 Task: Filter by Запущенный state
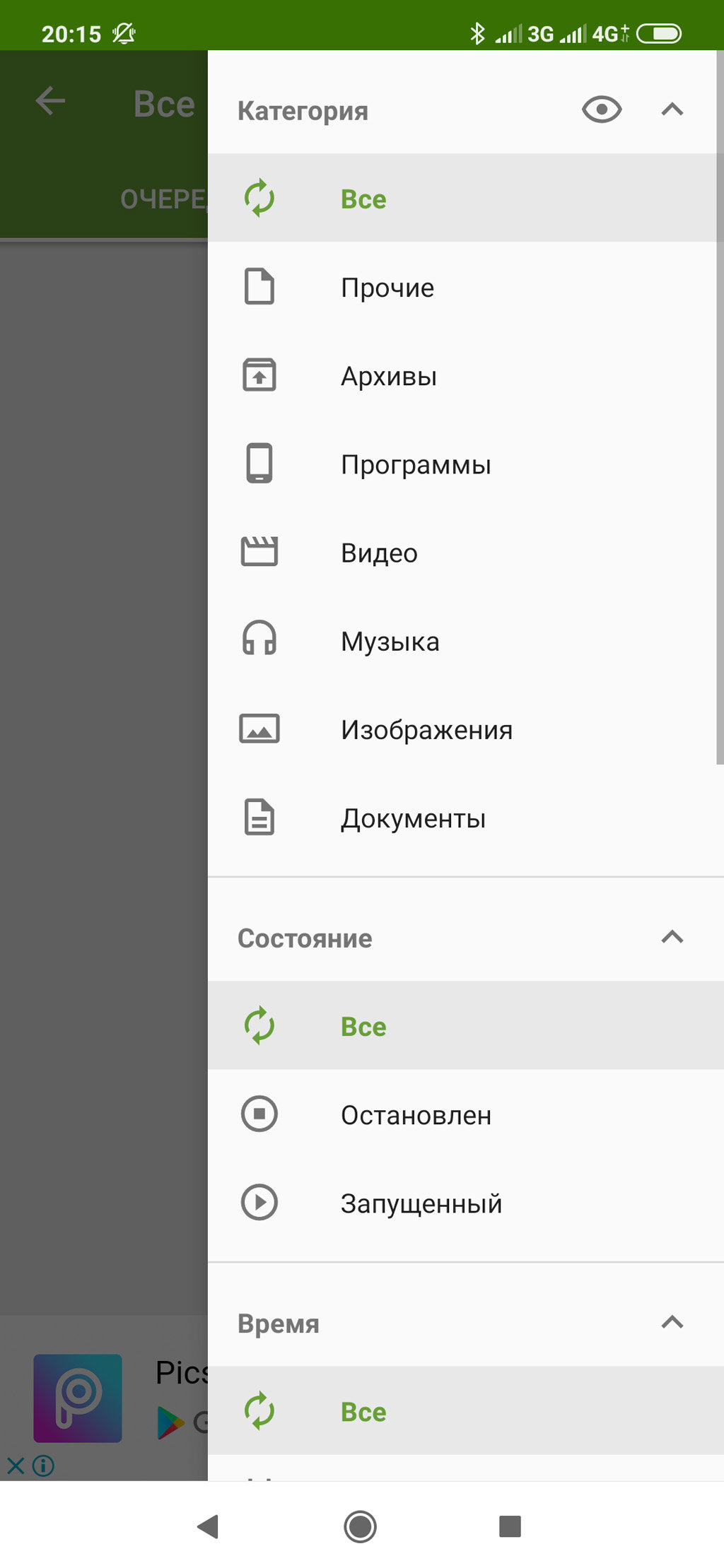[x=466, y=1203]
